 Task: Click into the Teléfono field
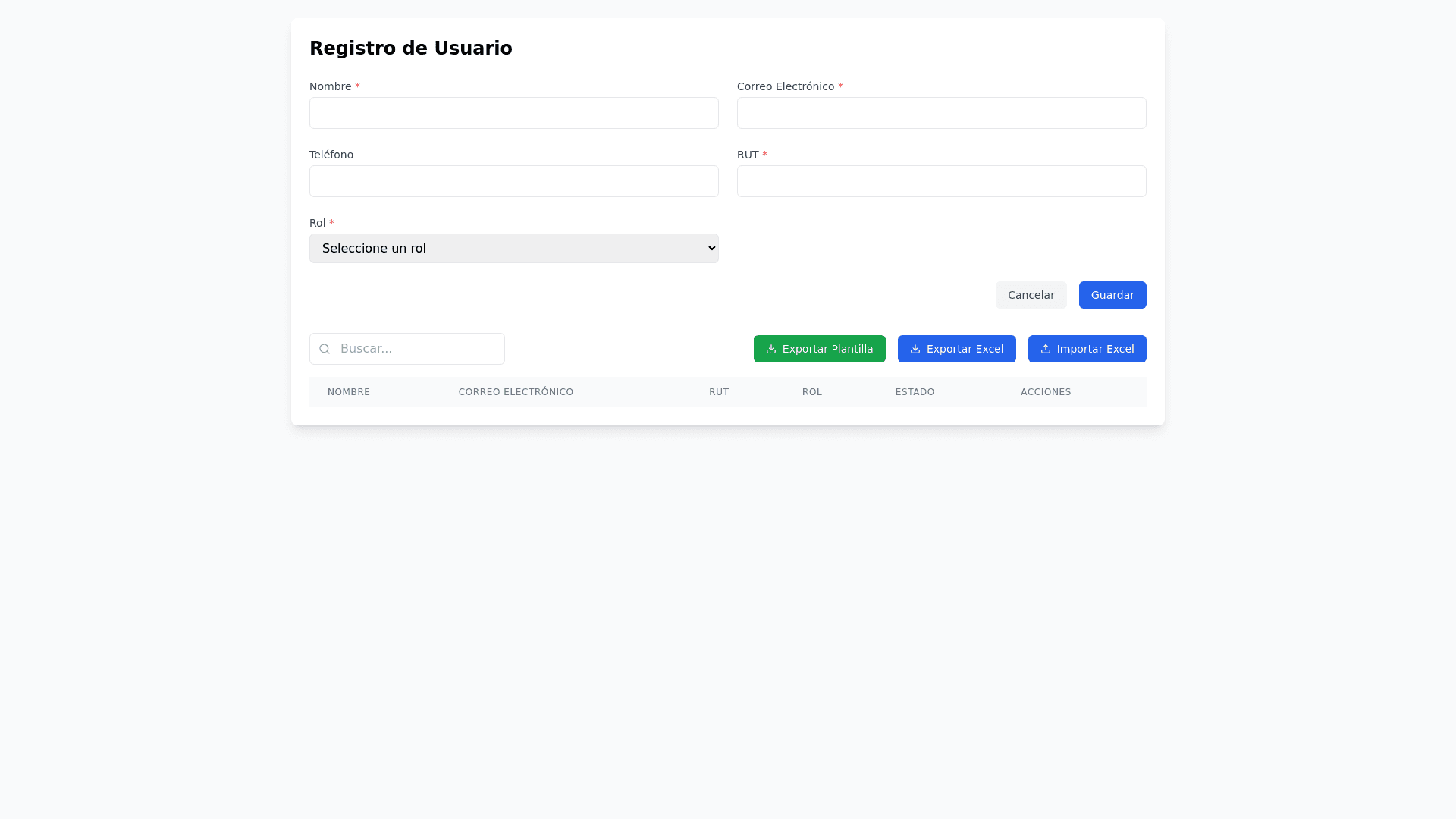coord(513,181)
